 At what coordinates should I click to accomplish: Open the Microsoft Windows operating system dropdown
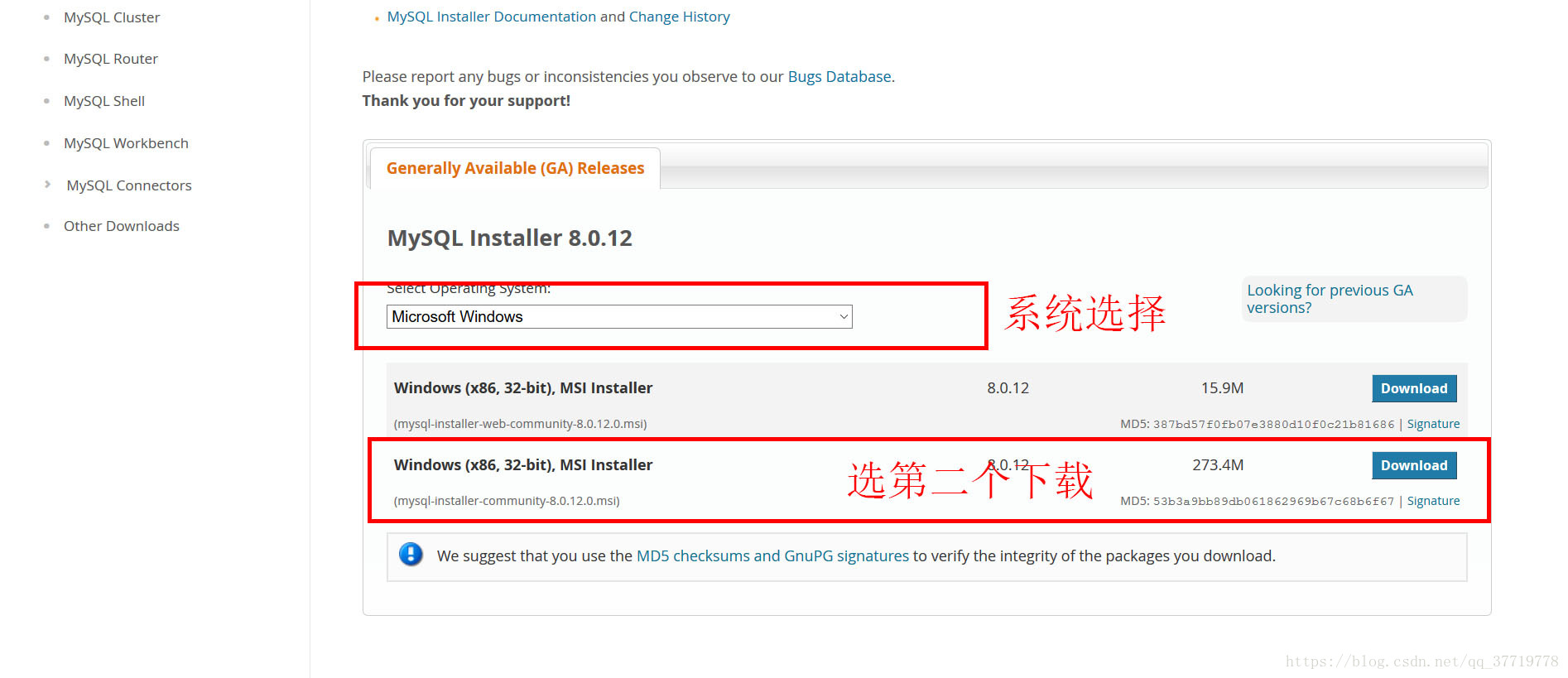[619, 317]
